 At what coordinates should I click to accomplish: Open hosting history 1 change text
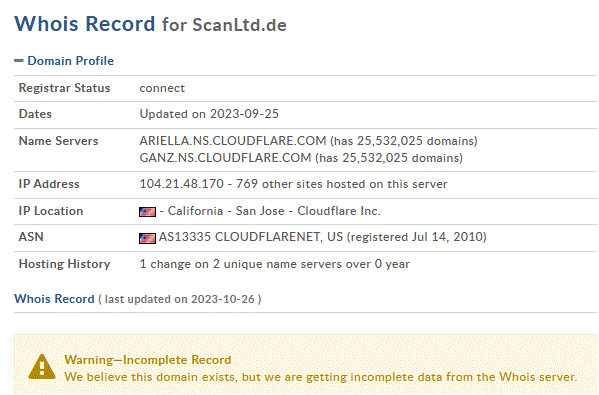[275, 264]
